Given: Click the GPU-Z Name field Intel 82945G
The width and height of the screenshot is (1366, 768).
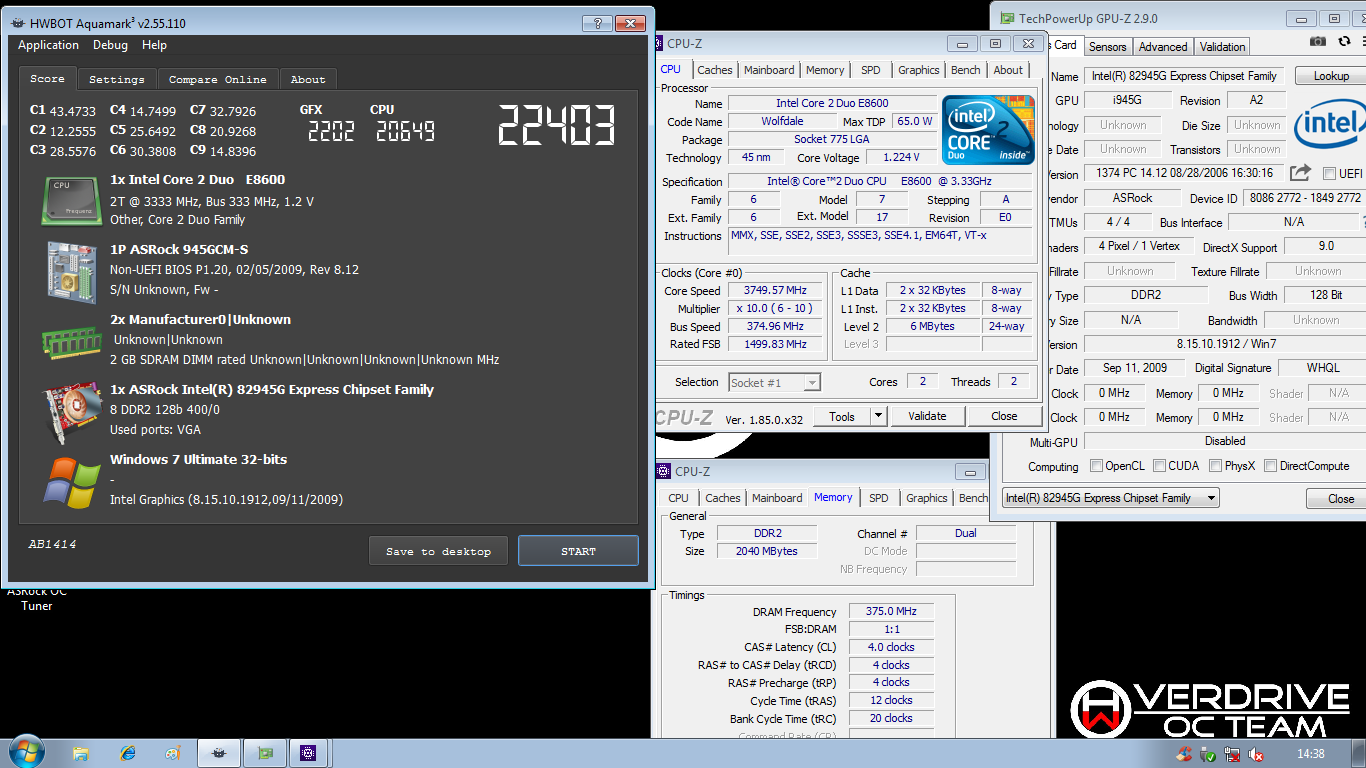Looking at the screenshot, I should point(1184,76).
